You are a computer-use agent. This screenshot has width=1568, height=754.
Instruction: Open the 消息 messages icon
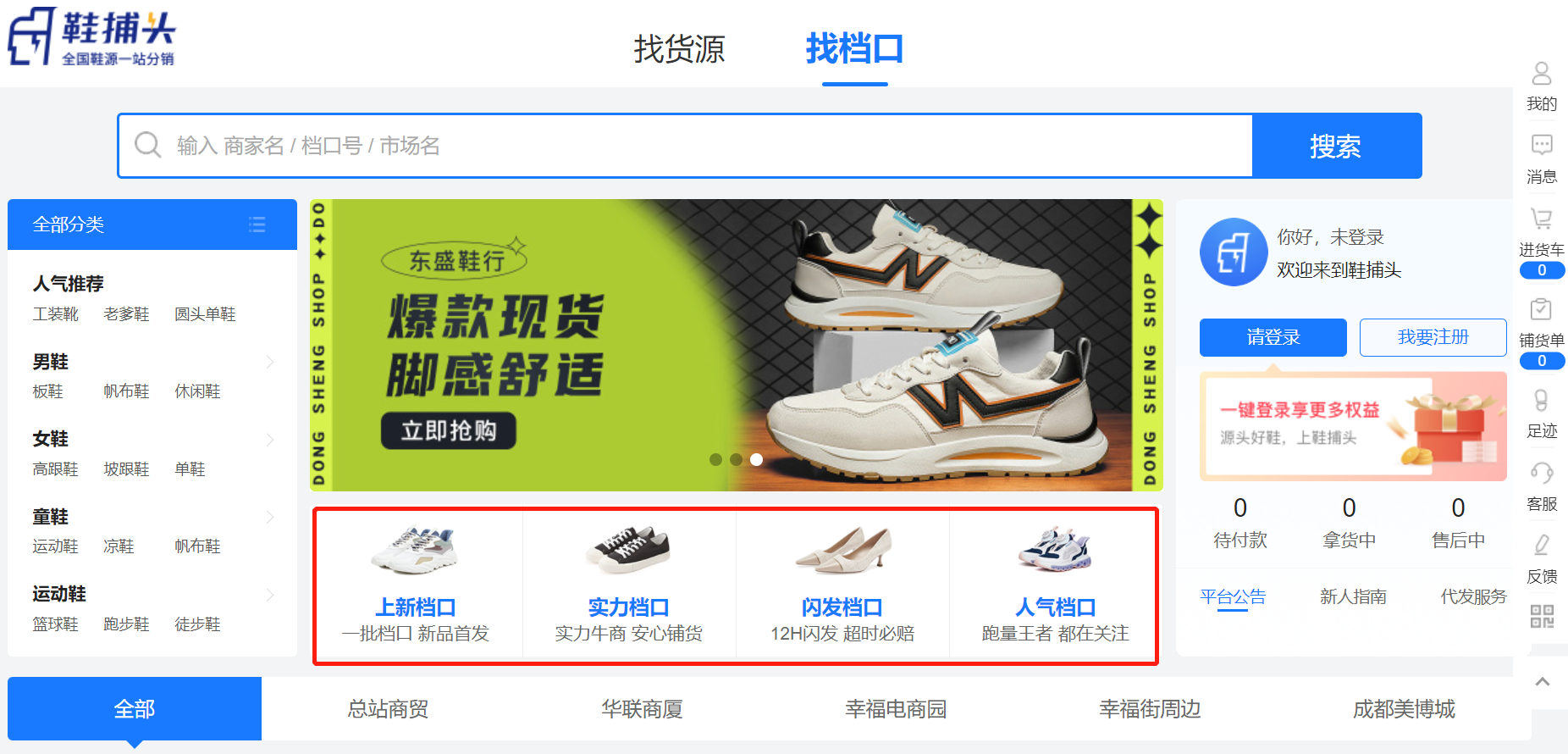[x=1542, y=146]
